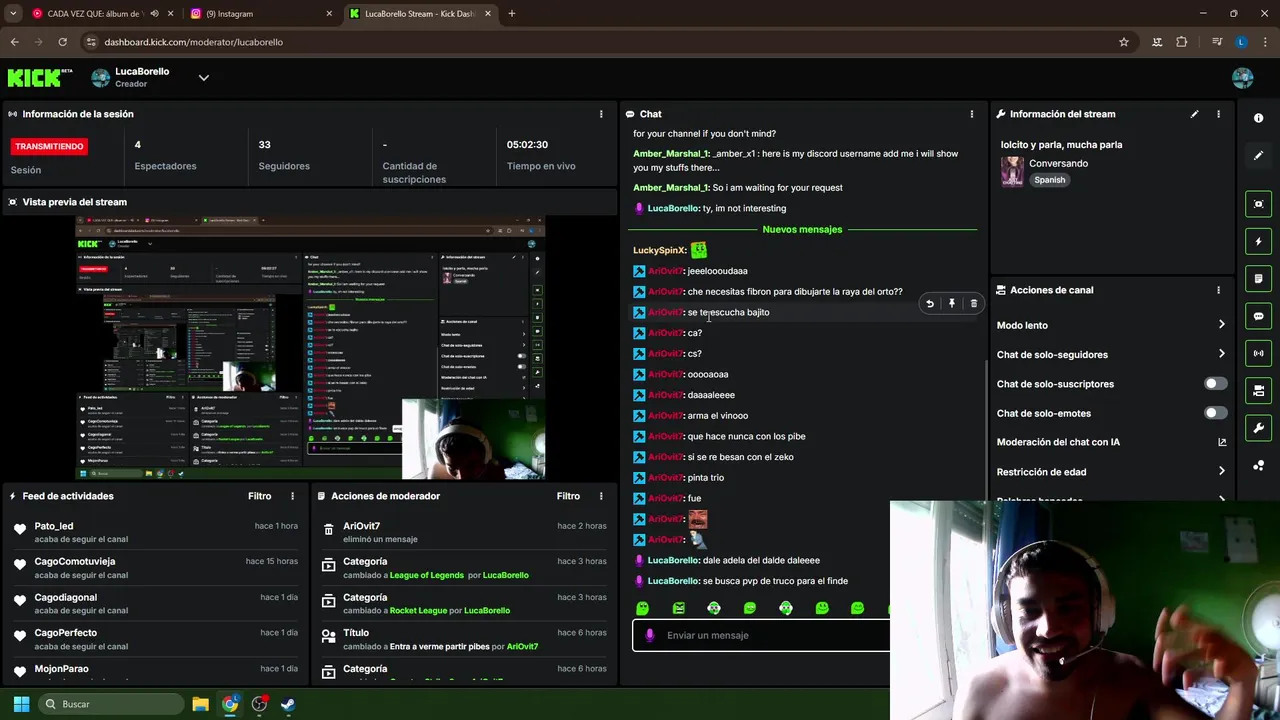Open three-dot menu of Información del stream
The image size is (1280, 720).
1218,114
